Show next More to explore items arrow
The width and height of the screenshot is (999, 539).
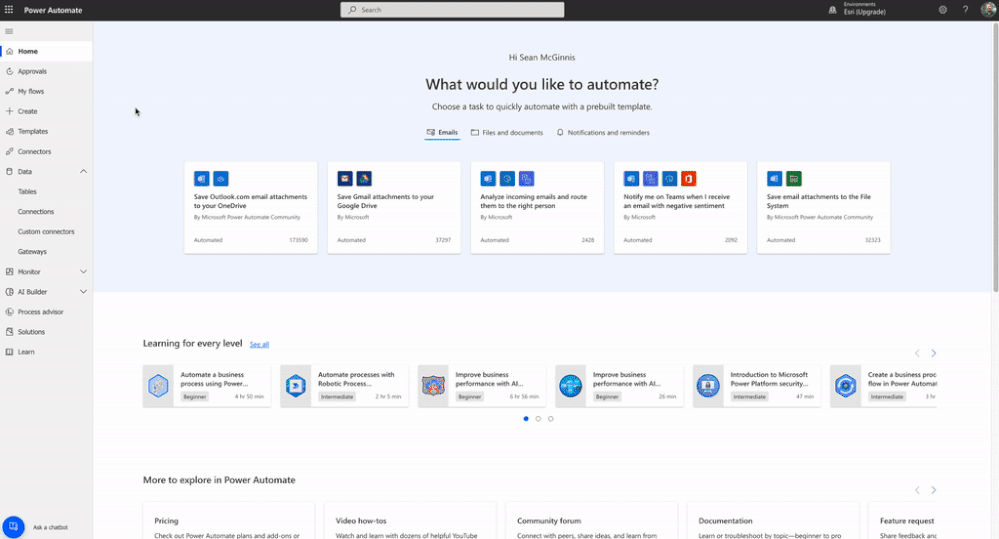click(x=933, y=490)
